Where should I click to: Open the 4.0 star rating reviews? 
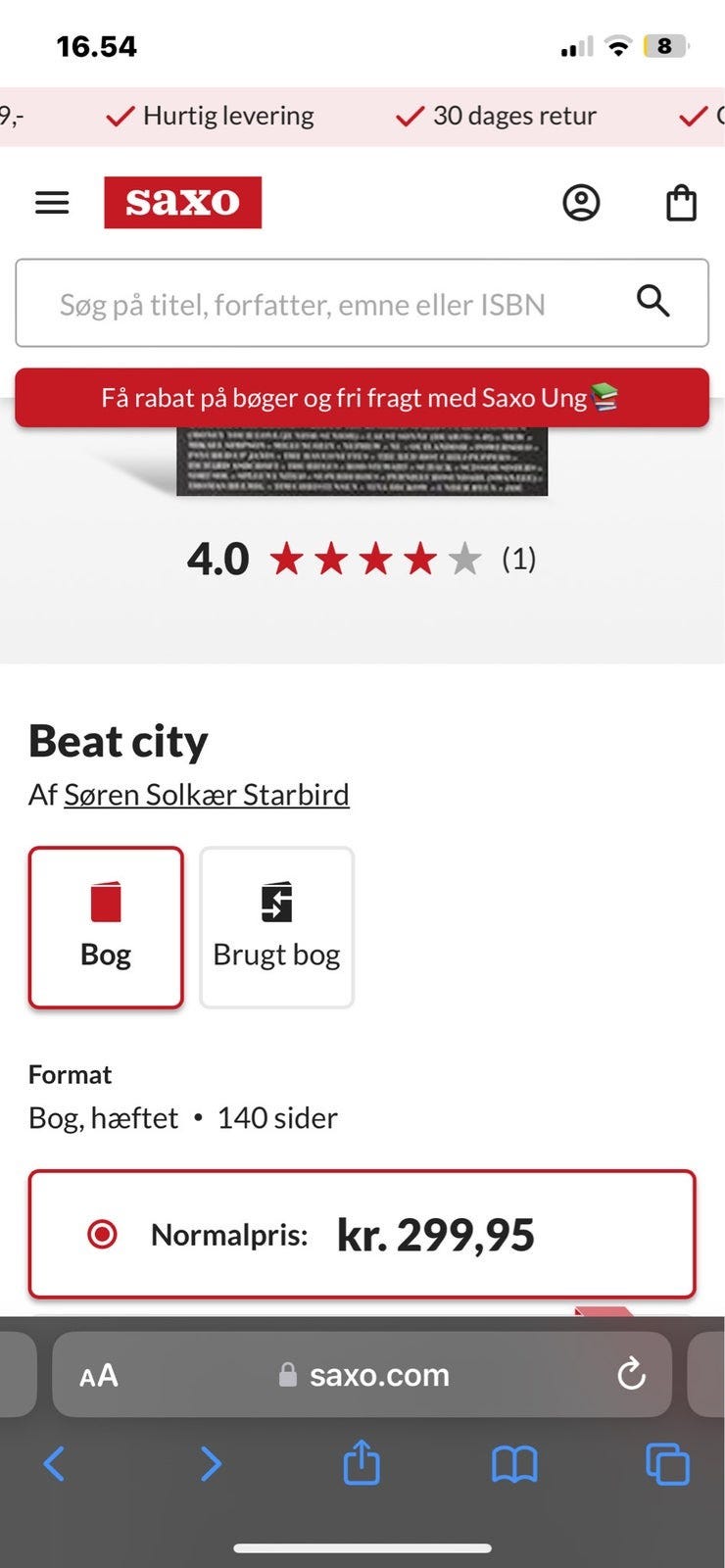click(x=373, y=559)
